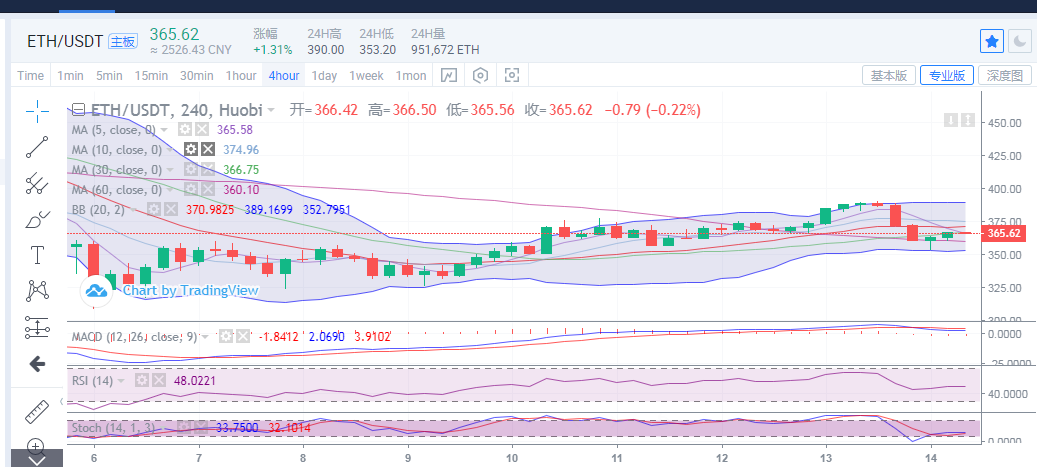Open the 深度图 depth chart

pyautogui.click(x=1005, y=75)
